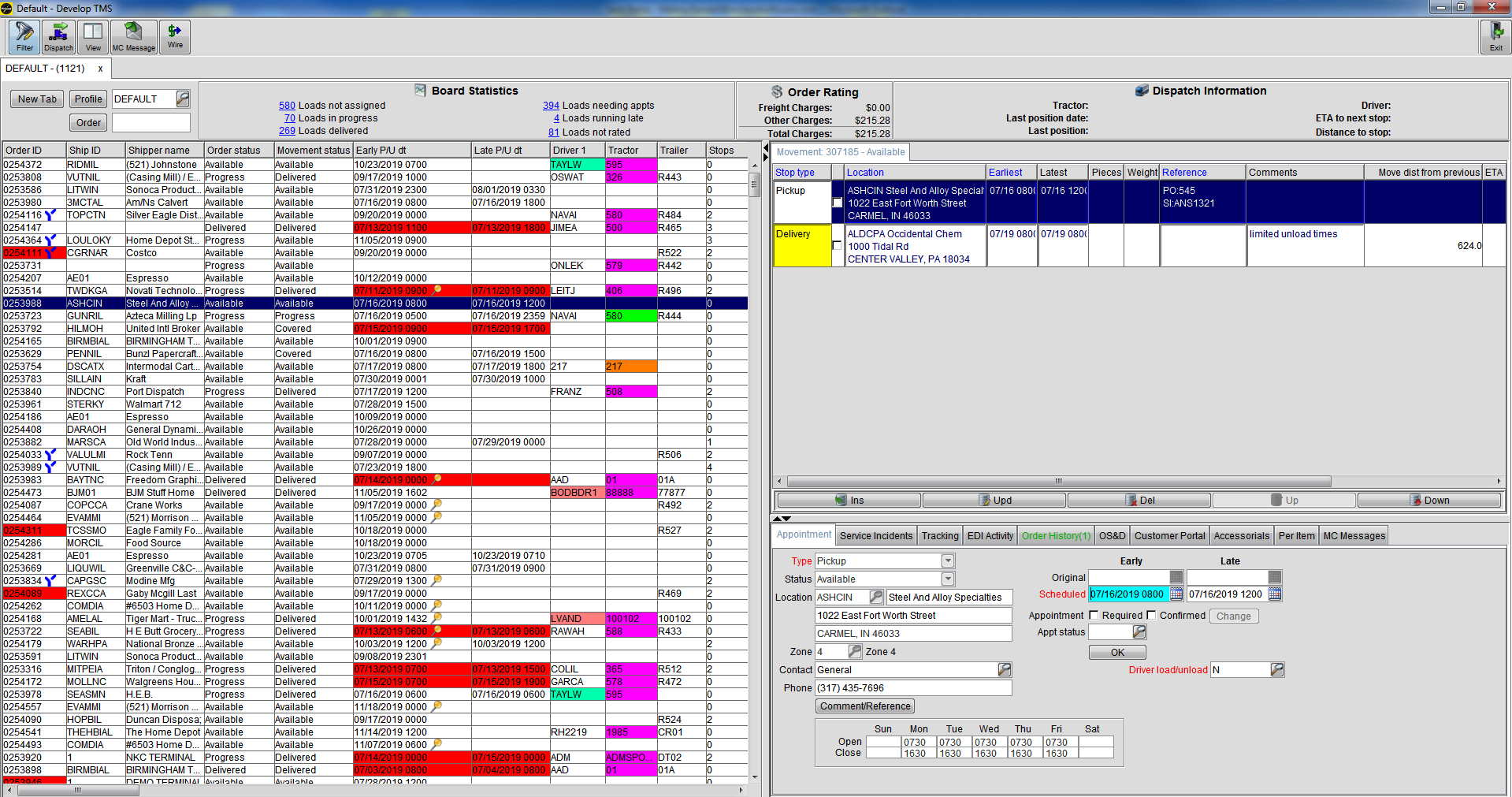Image resolution: width=1512 pixels, height=797 pixels.
Task: Collapse the panel using the up/down arrow splitter
Action: coord(782,519)
